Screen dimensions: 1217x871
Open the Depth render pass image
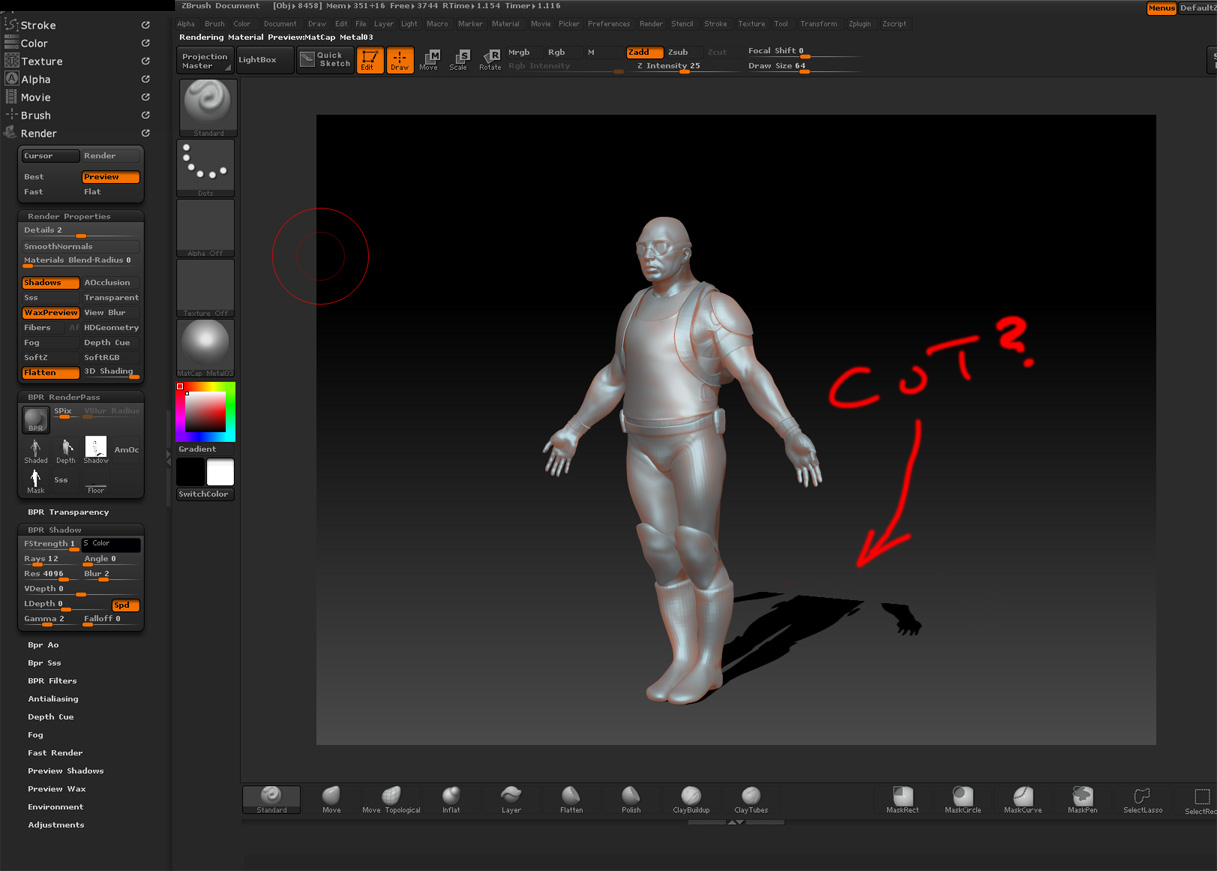[66, 450]
